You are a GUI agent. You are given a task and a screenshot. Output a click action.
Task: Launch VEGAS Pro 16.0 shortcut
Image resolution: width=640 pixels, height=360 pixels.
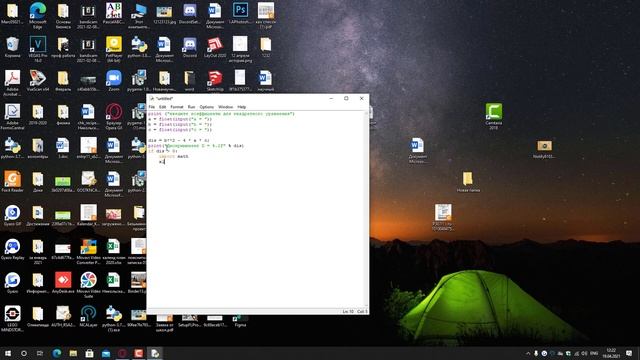coord(38,49)
